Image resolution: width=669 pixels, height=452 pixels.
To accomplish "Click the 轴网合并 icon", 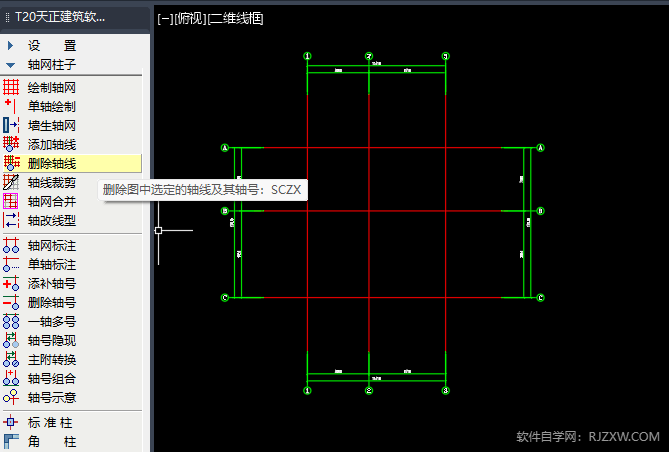I will point(11,201).
